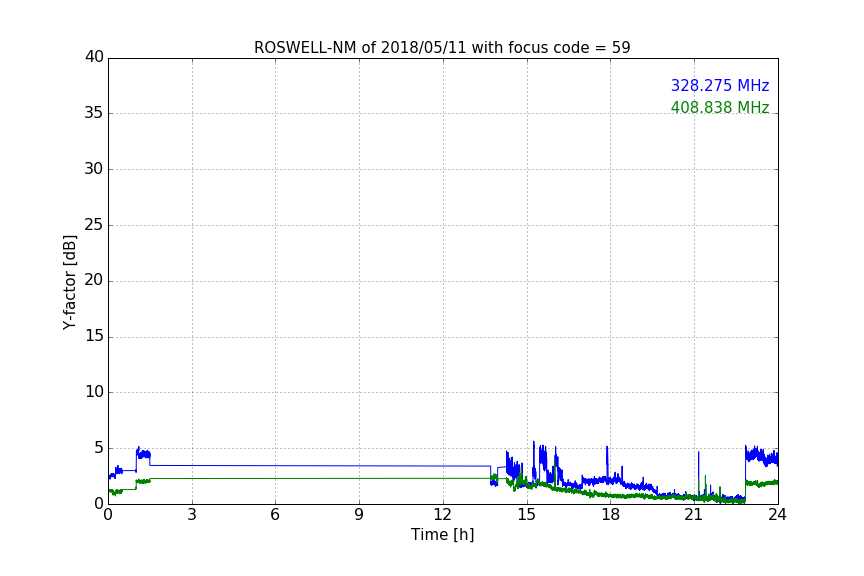The width and height of the screenshot is (864, 576).
Task: Click the y-axis tick label 20
Action: [94, 280]
